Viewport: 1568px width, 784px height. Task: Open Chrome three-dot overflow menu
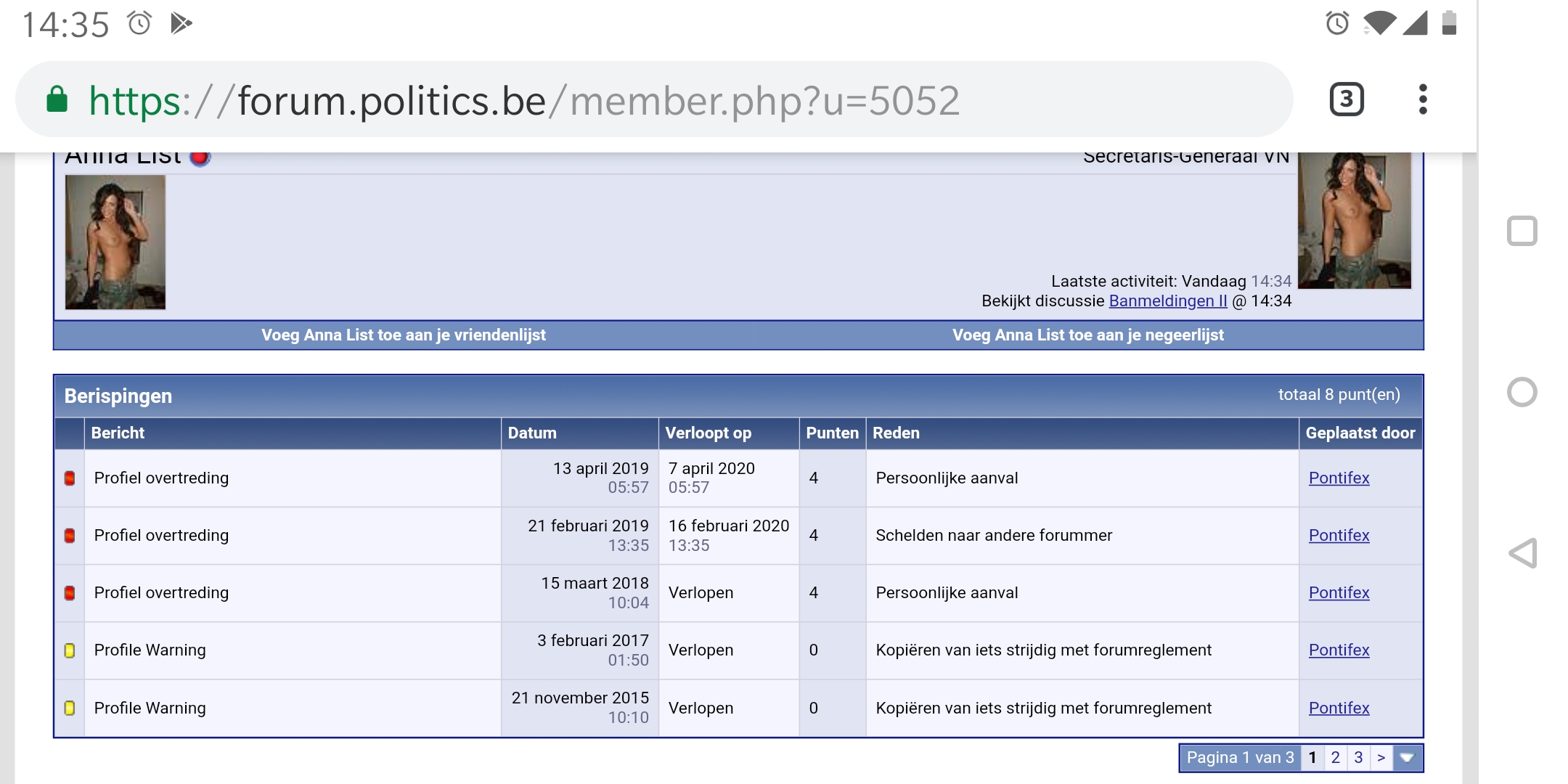click(x=1422, y=99)
